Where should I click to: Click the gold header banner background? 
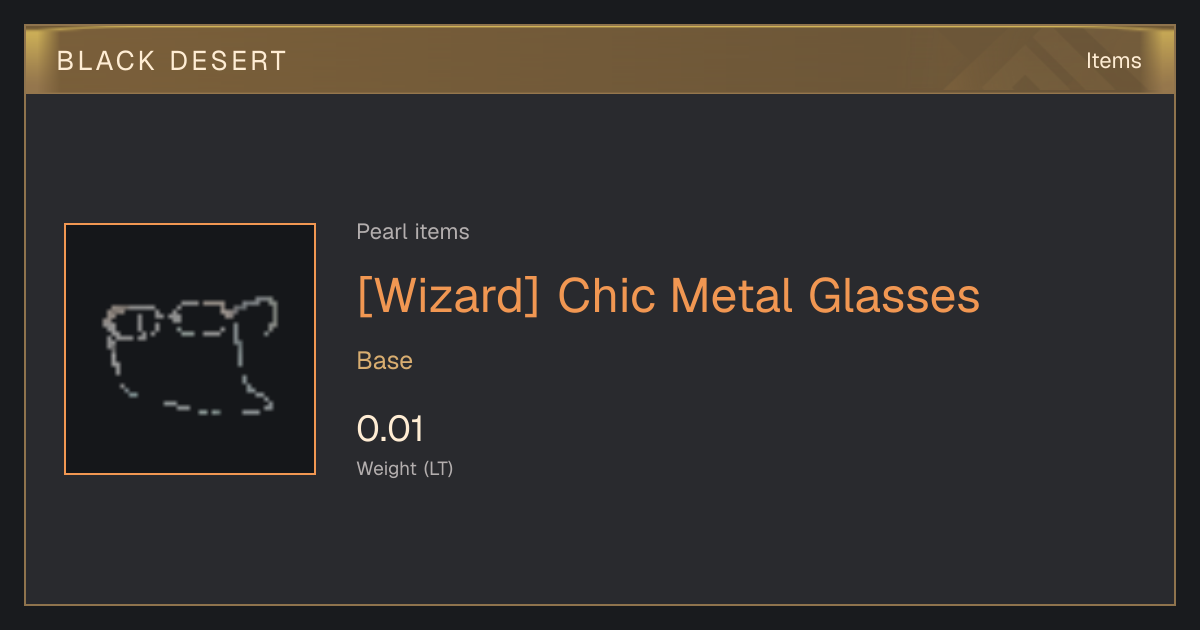click(x=600, y=60)
